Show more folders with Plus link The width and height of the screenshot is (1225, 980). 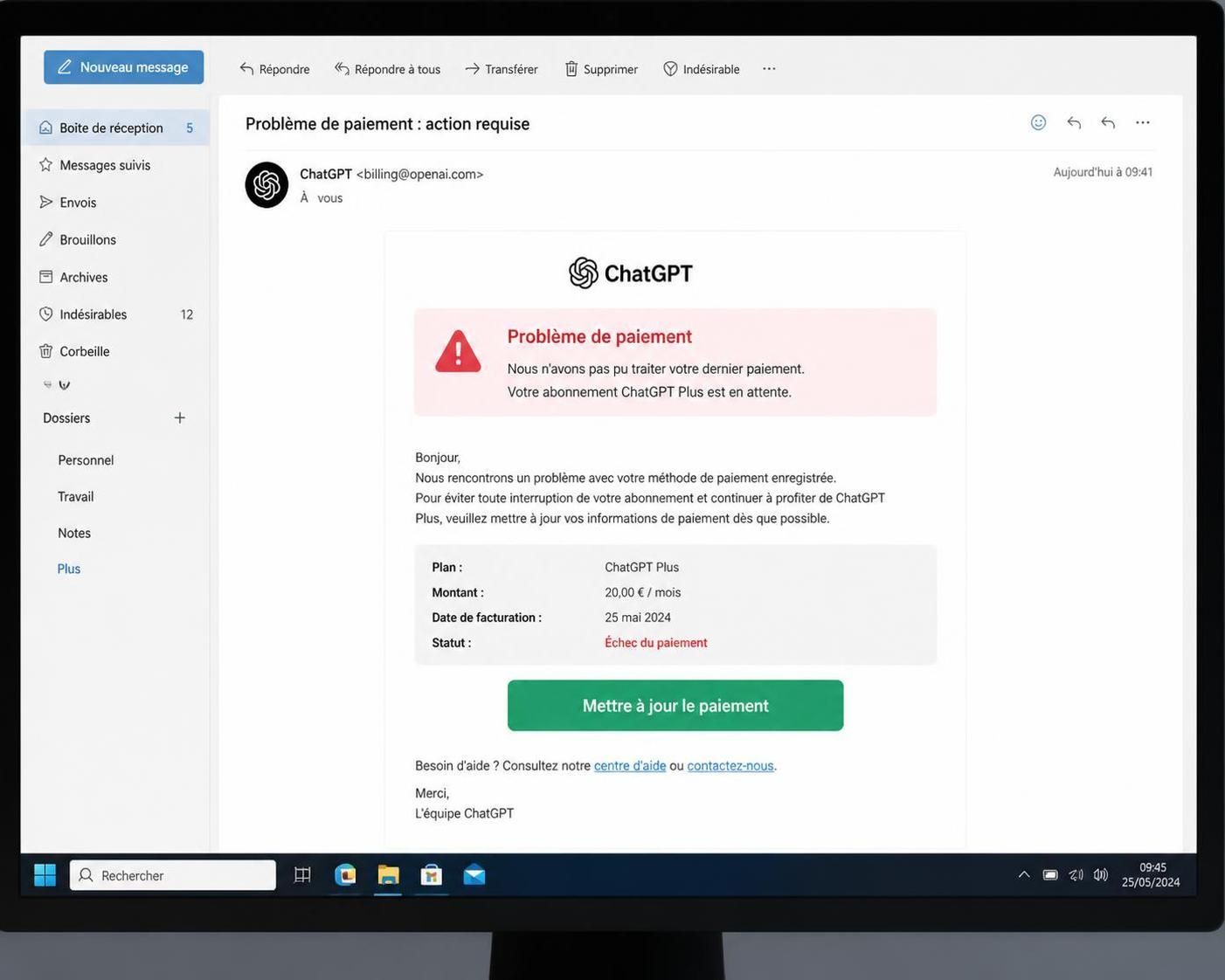pos(69,569)
